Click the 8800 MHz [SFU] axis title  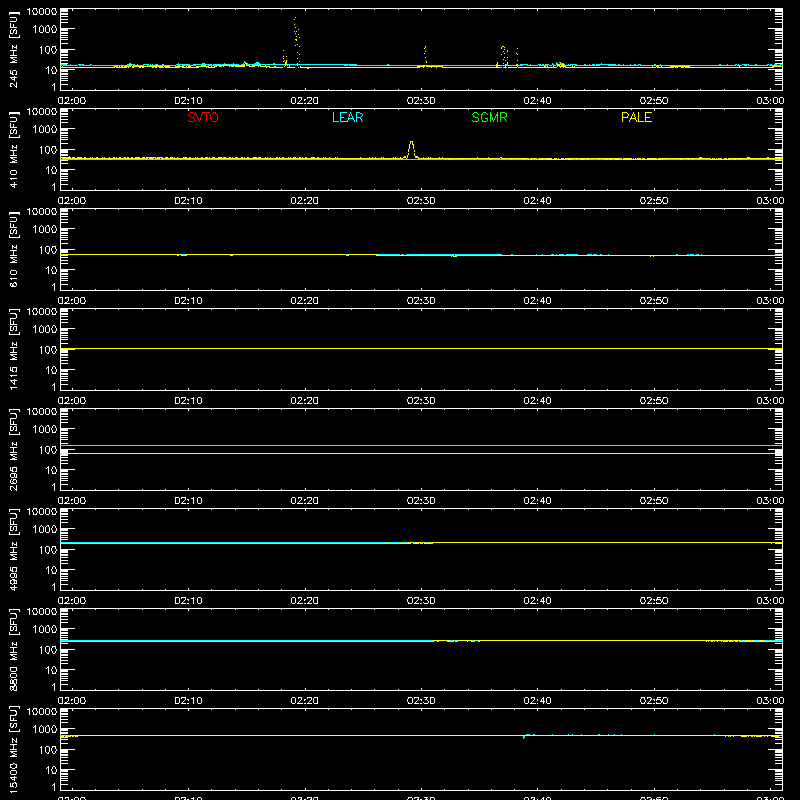13,649
